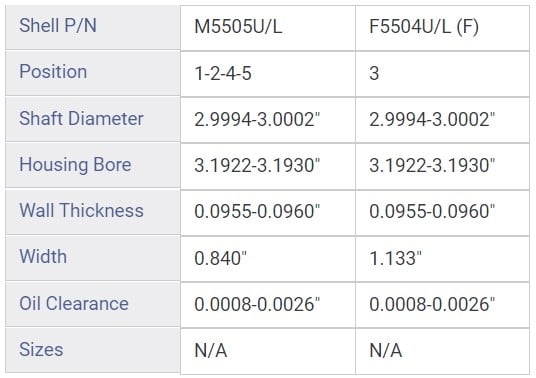
Task: Click the Wall Thickness row label
Action: click(93, 211)
